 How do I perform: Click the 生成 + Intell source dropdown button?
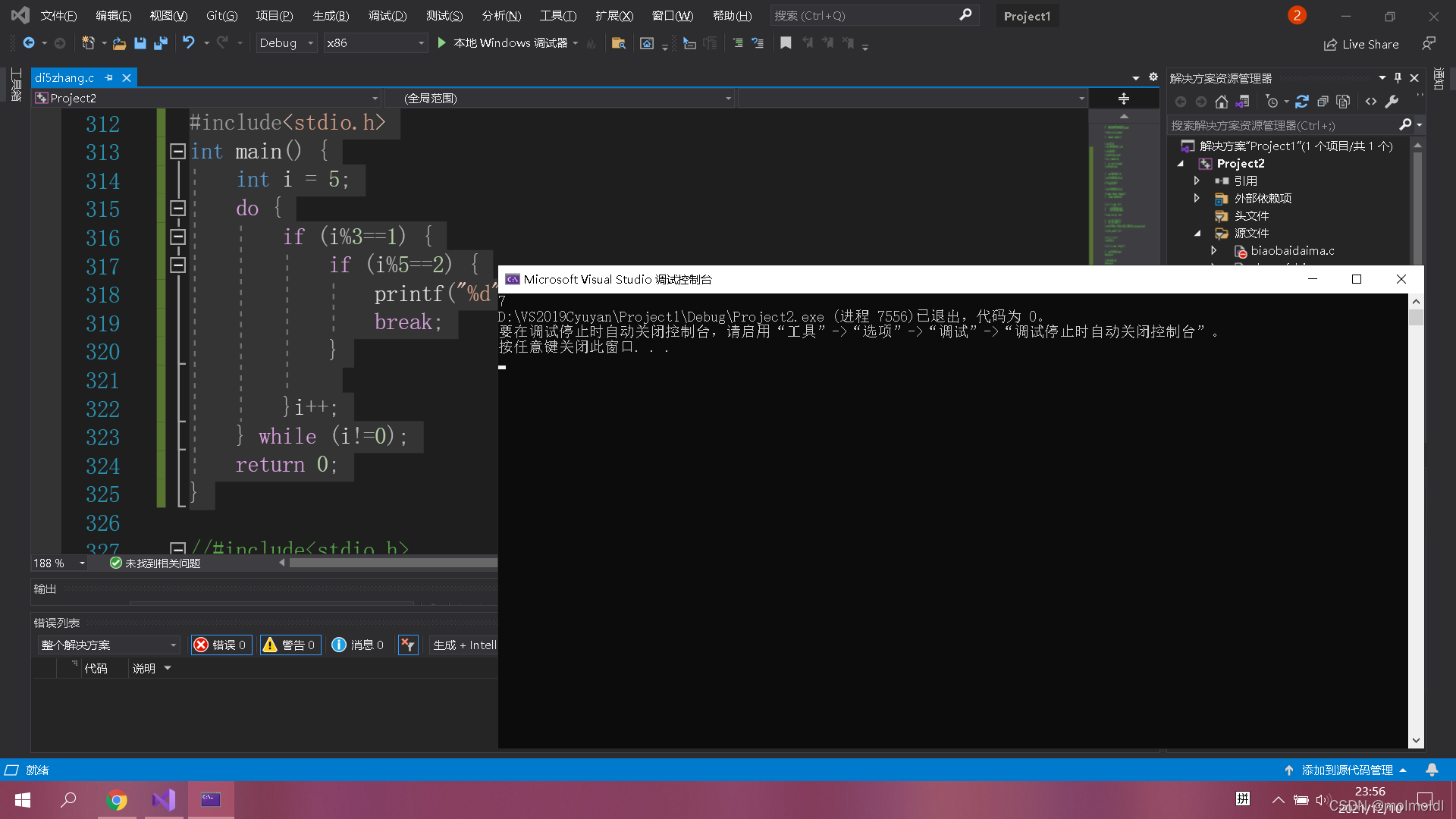point(464,645)
